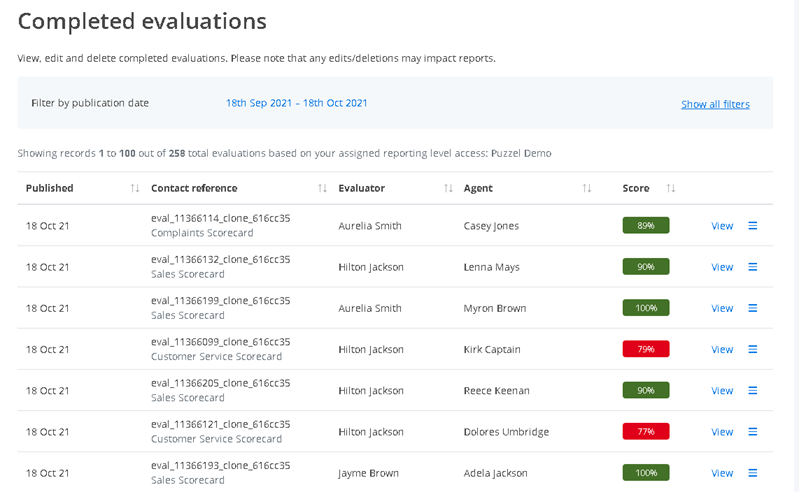The height and width of the screenshot is (493, 799).
Task: Click the 100% score badge for Myron Brown
Action: coord(646,308)
